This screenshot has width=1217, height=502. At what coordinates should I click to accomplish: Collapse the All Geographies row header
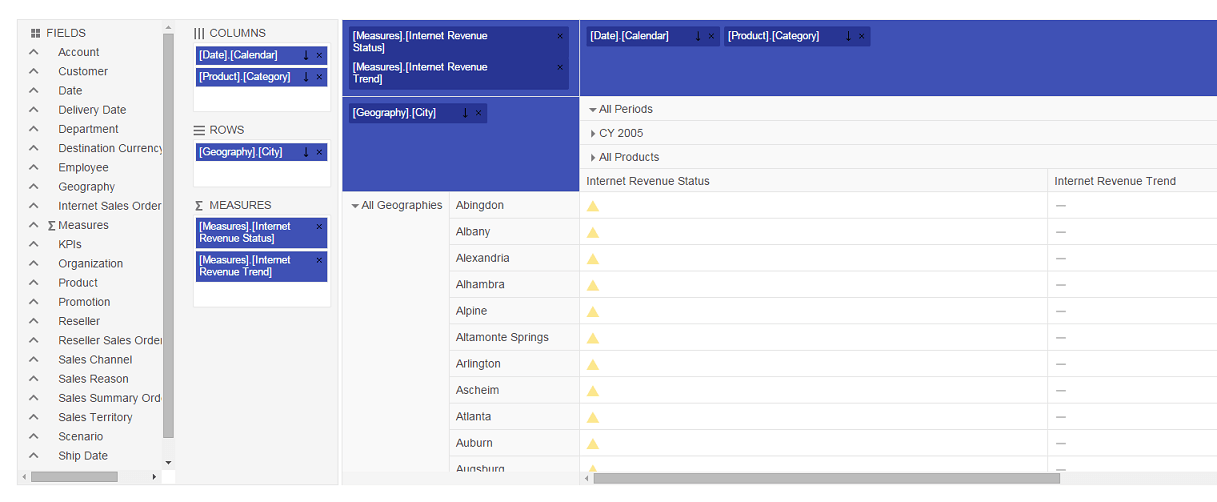tap(355, 206)
